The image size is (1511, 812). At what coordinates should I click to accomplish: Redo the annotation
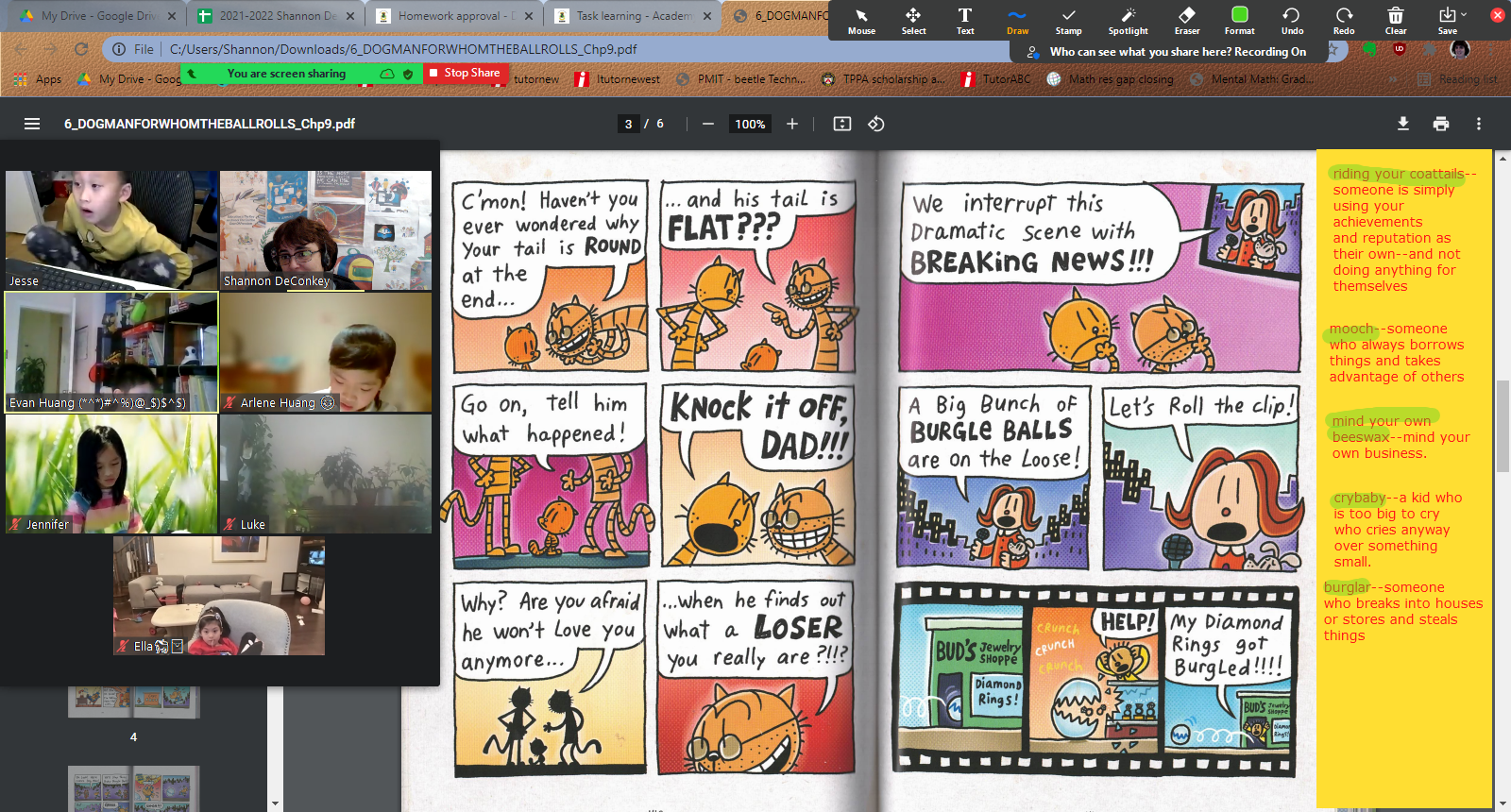click(1344, 21)
